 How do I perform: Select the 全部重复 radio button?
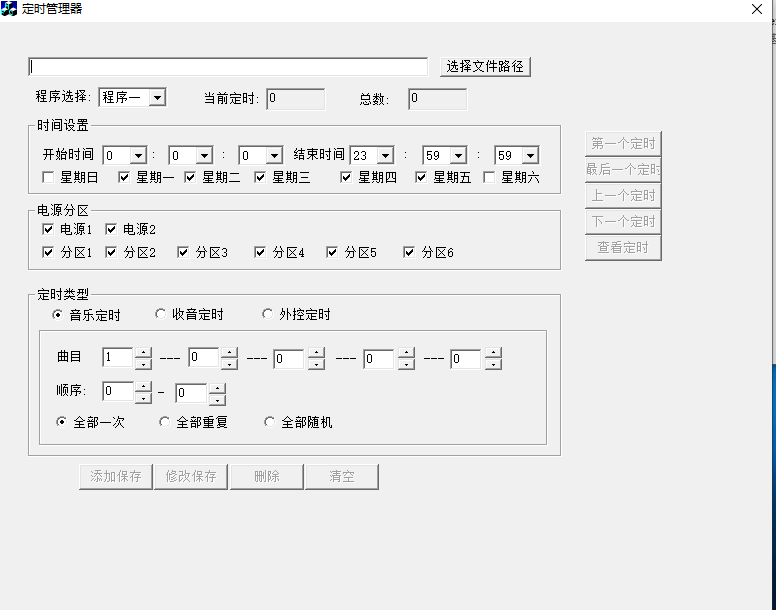[x=164, y=422]
